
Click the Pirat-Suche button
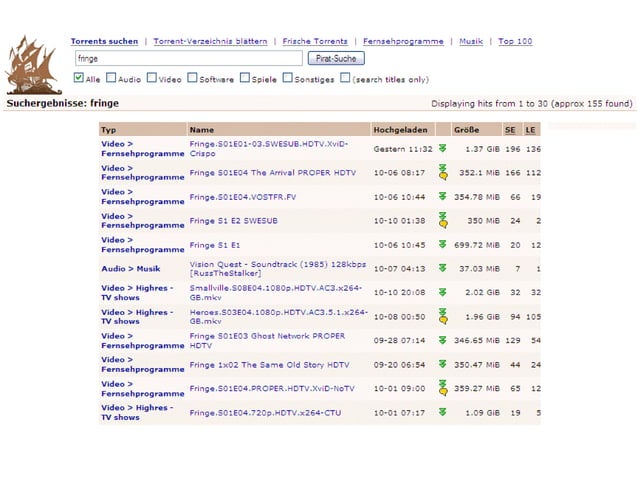tap(336, 58)
